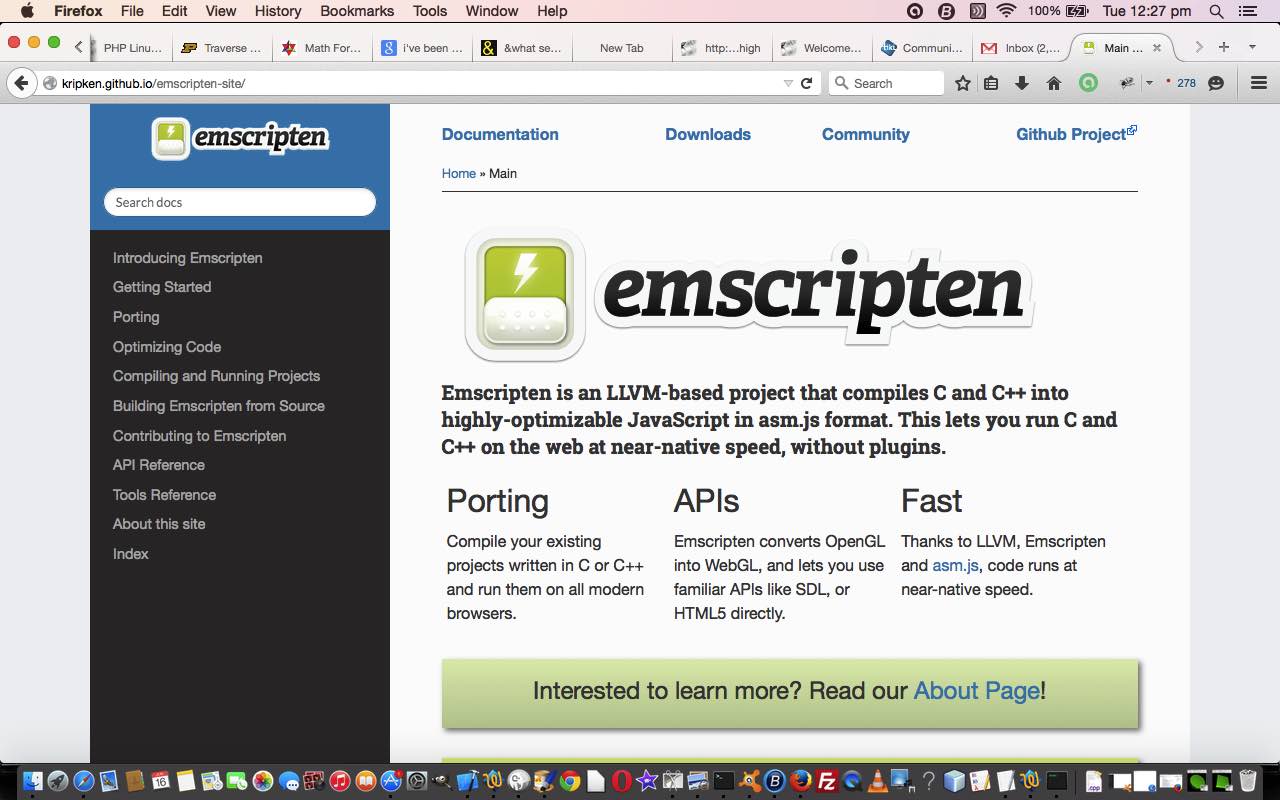
Task: Open Finder from the Dock
Action: click(x=32, y=780)
